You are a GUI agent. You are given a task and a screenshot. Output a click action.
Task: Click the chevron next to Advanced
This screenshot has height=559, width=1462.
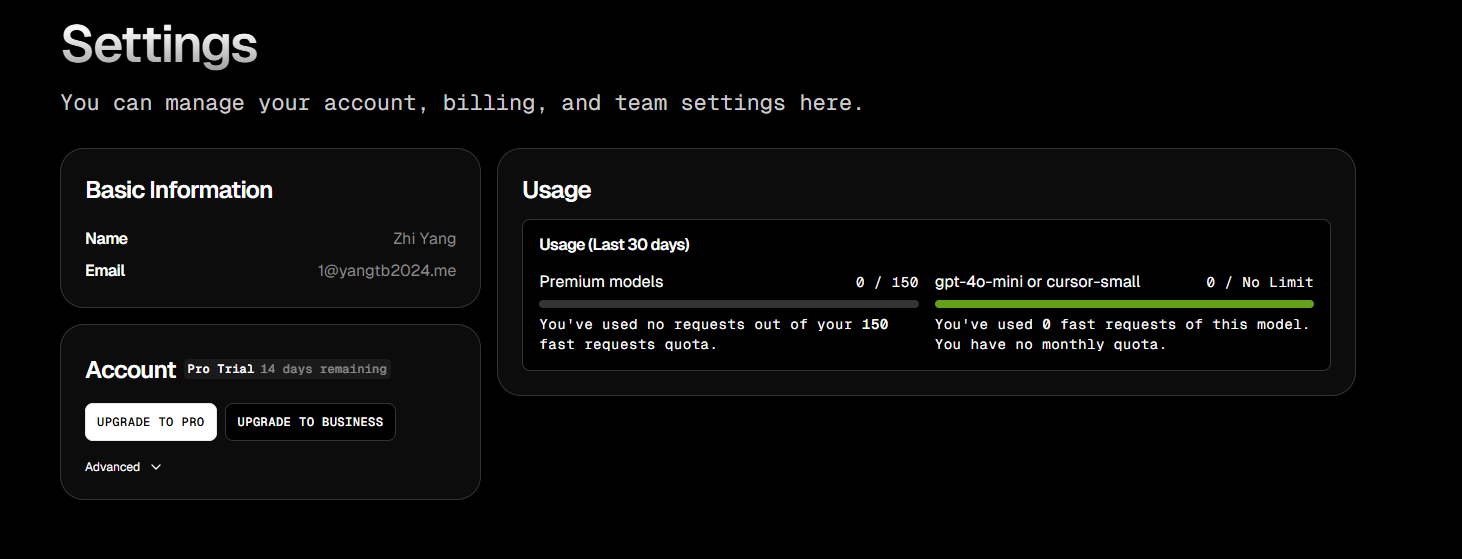pyautogui.click(x=156, y=467)
